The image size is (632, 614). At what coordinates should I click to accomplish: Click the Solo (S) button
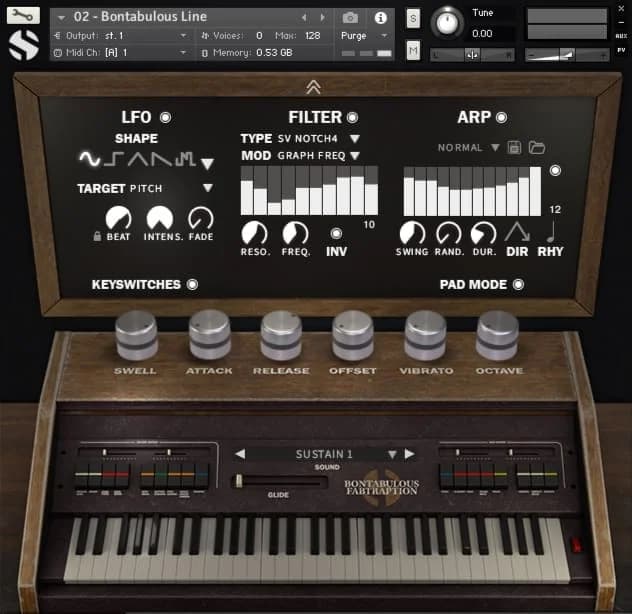click(x=413, y=19)
